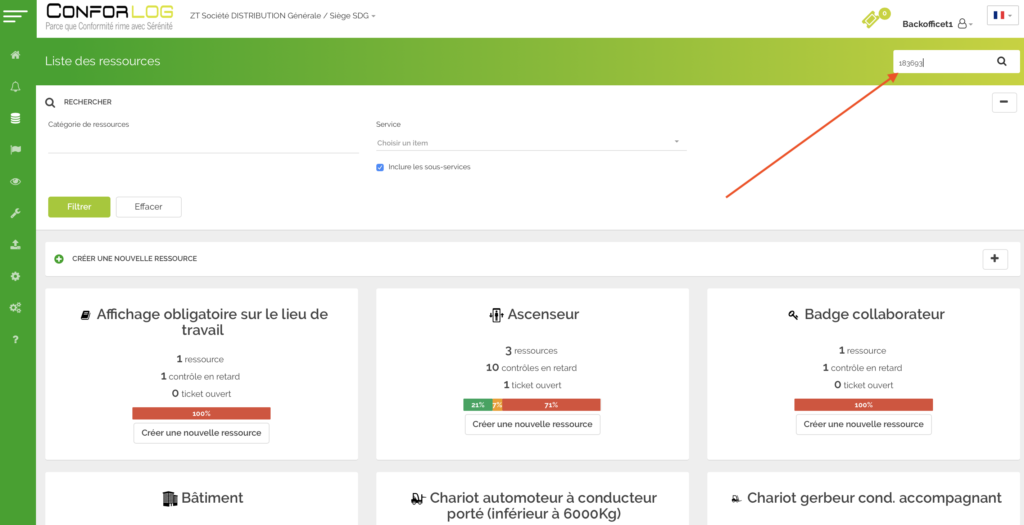1024x525 pixels.
Task: Open the Backoffice1 user menu
Action: pos(937,23)
